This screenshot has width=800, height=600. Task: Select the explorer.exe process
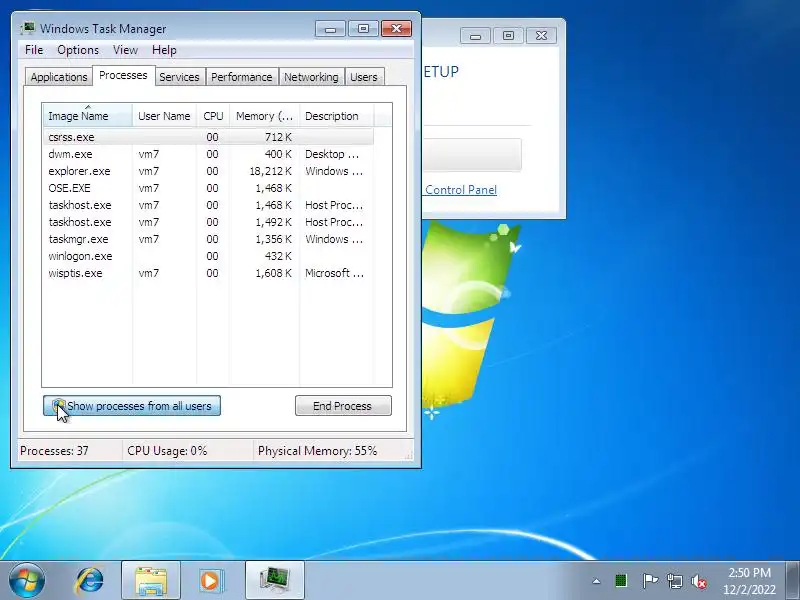209,171
